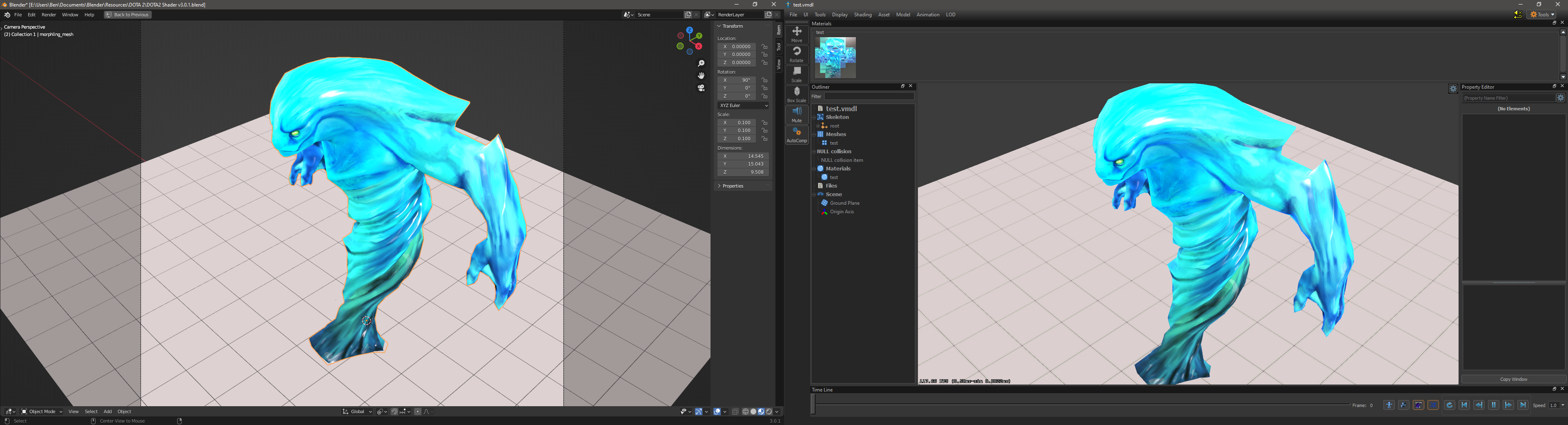Click Object menu in viewport header

click(124, 412)
